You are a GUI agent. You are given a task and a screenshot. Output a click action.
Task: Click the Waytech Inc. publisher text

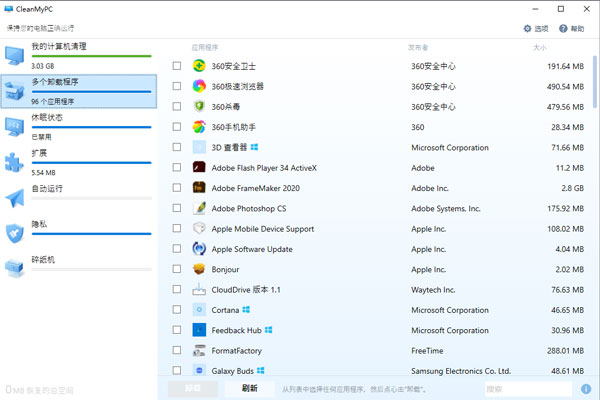coord(433,289)
